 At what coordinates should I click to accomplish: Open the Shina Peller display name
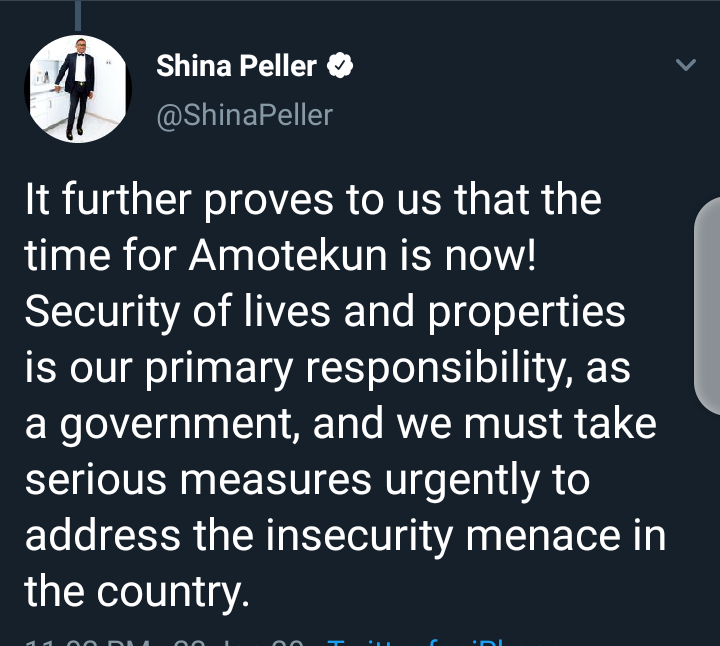(x=236, y=66)
